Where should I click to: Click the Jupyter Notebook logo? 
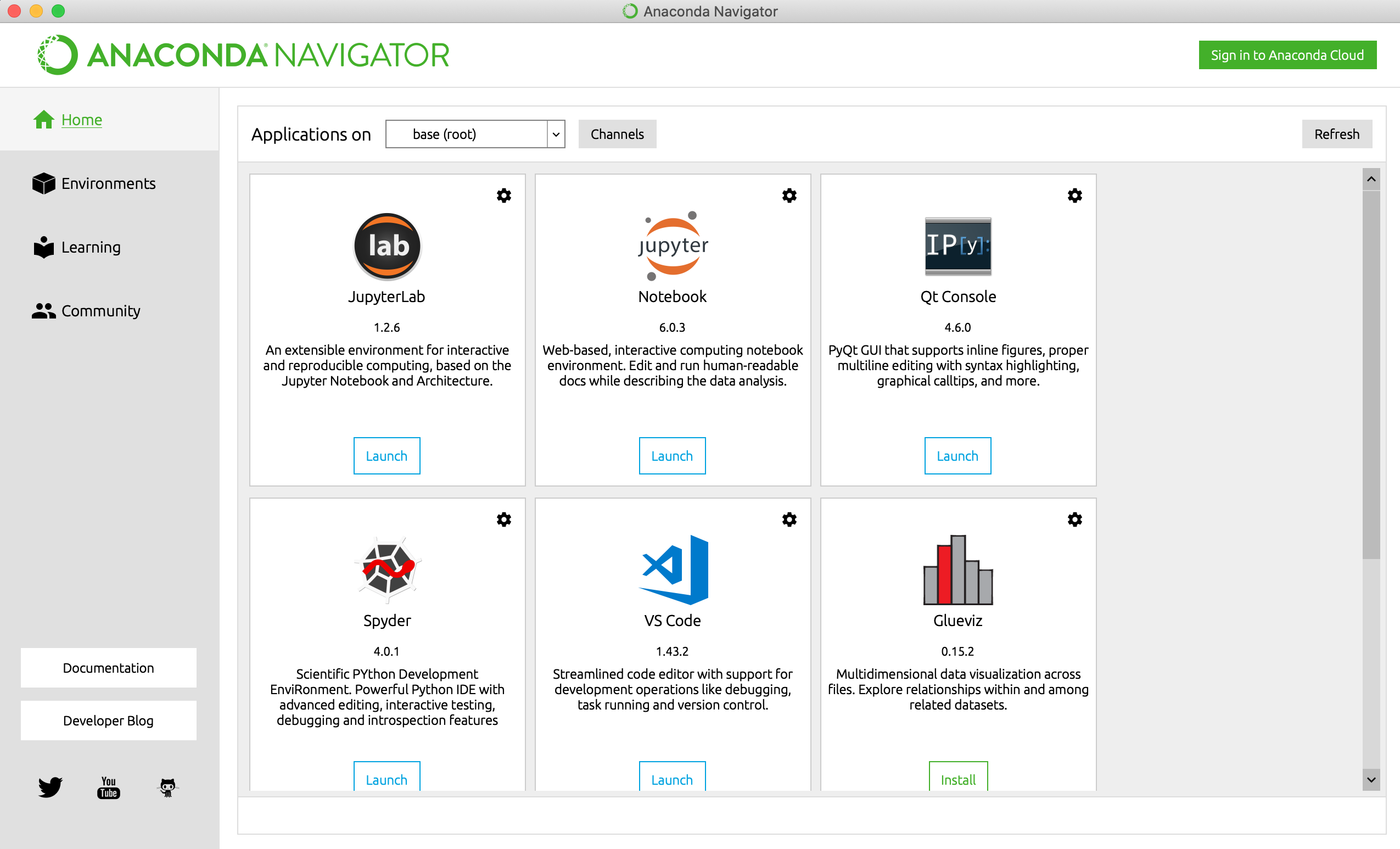[x=673, y=246]
